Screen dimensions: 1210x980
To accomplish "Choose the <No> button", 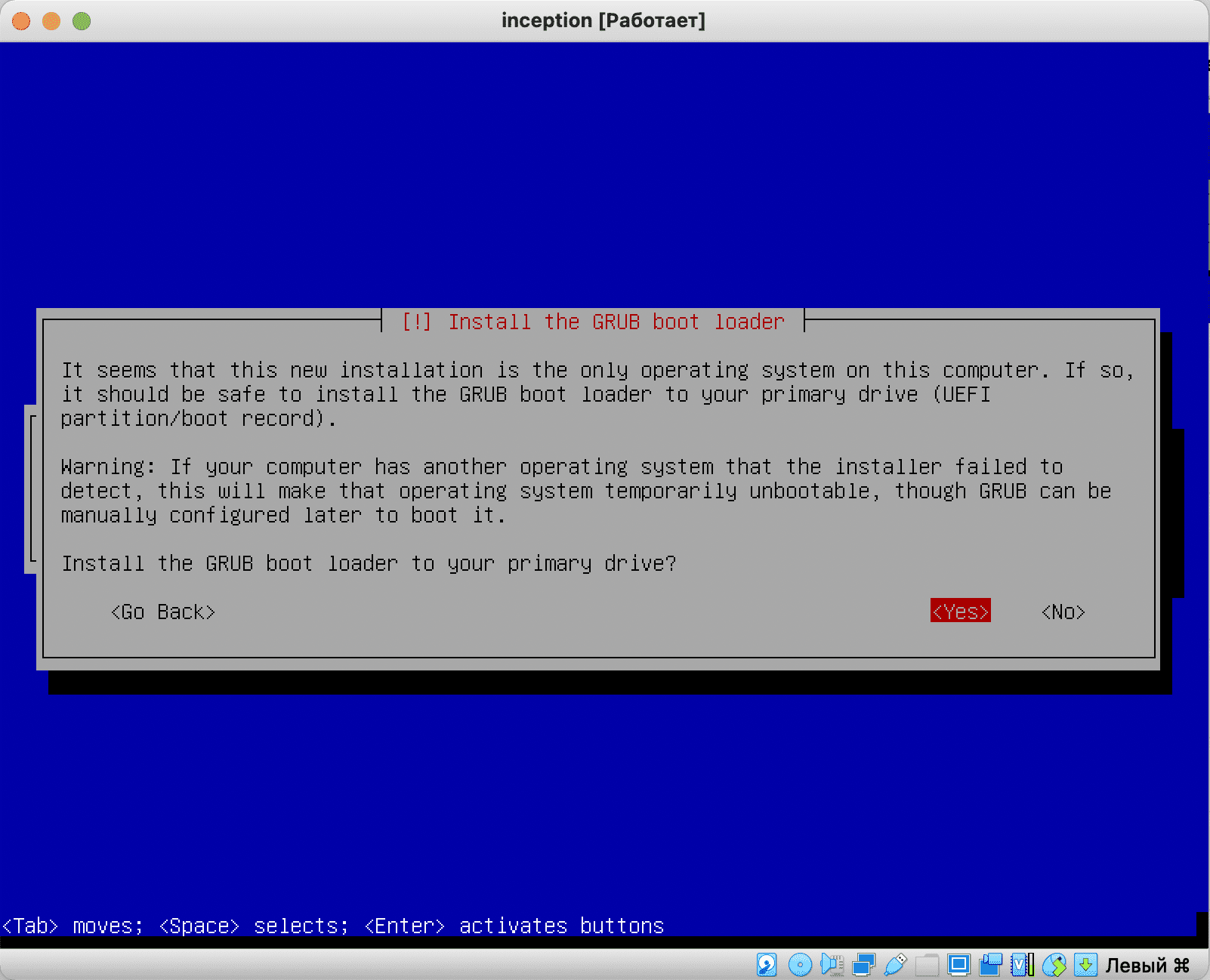I will (1063, 612).
